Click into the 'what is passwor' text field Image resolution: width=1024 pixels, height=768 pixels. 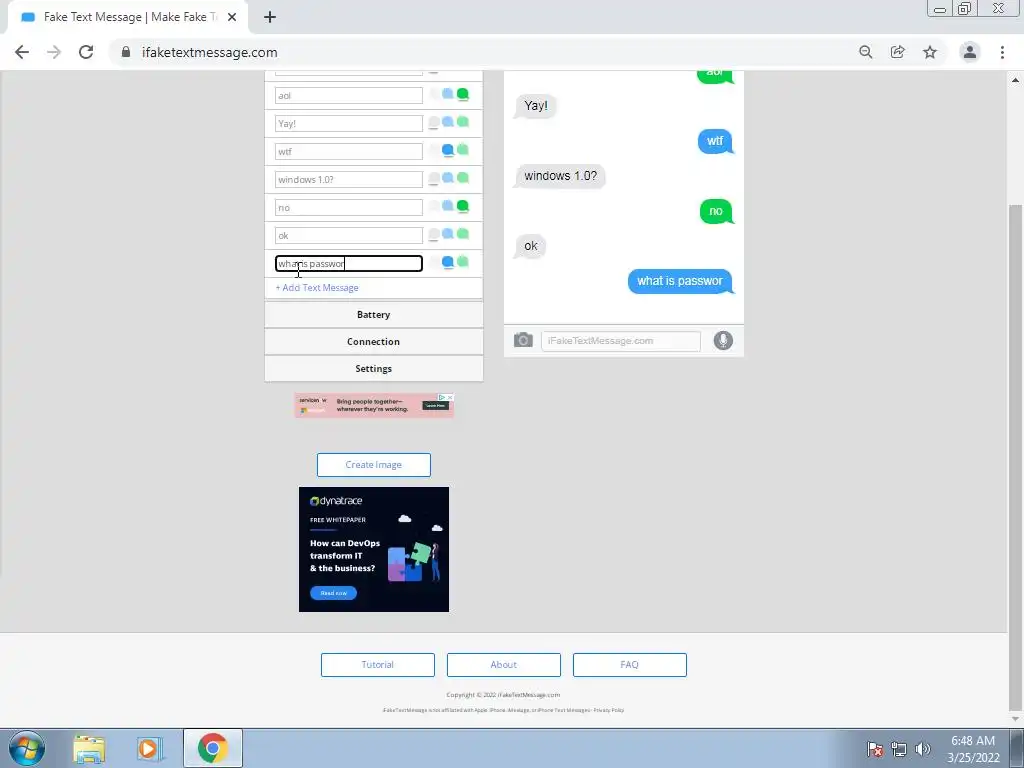349,264
